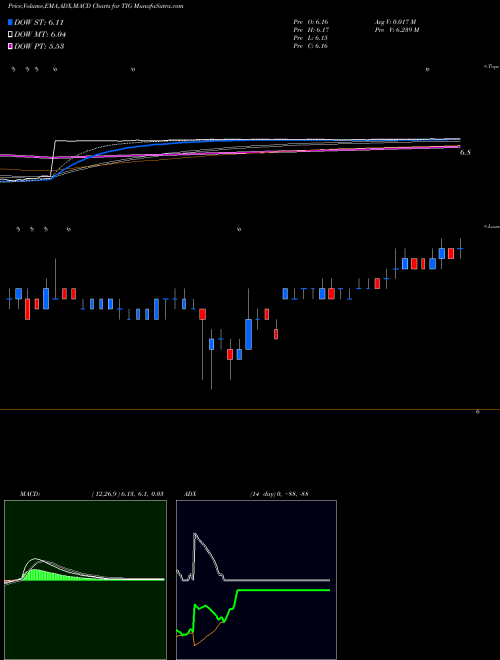The image size is (500, 660).
Task: Click the Pre O: 6.16 value
Action: pyautogui.click(x=311, y=21)
